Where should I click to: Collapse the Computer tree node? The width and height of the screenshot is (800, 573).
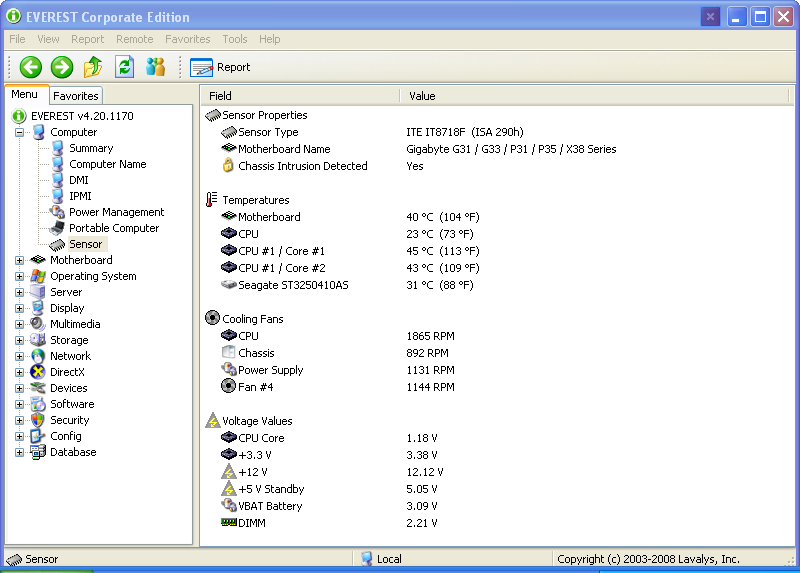pyautogui.click(x=19, y=133)
